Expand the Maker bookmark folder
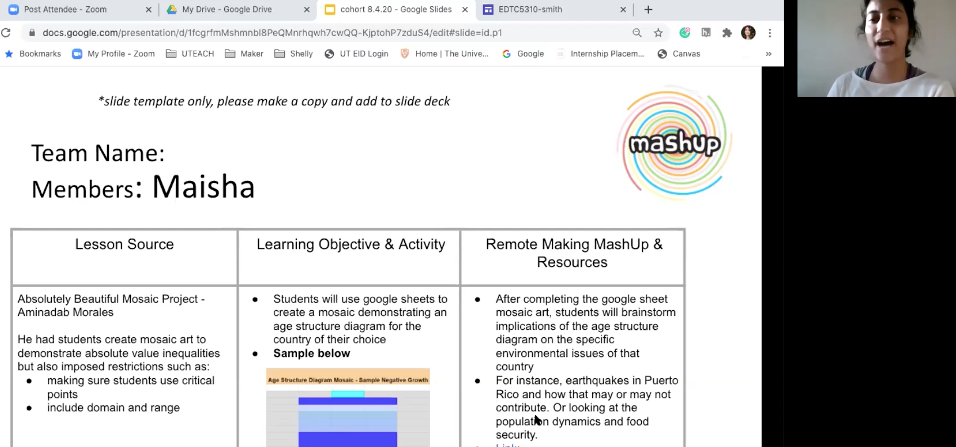This screenshot has width=956, height=447. click(244, 54)
